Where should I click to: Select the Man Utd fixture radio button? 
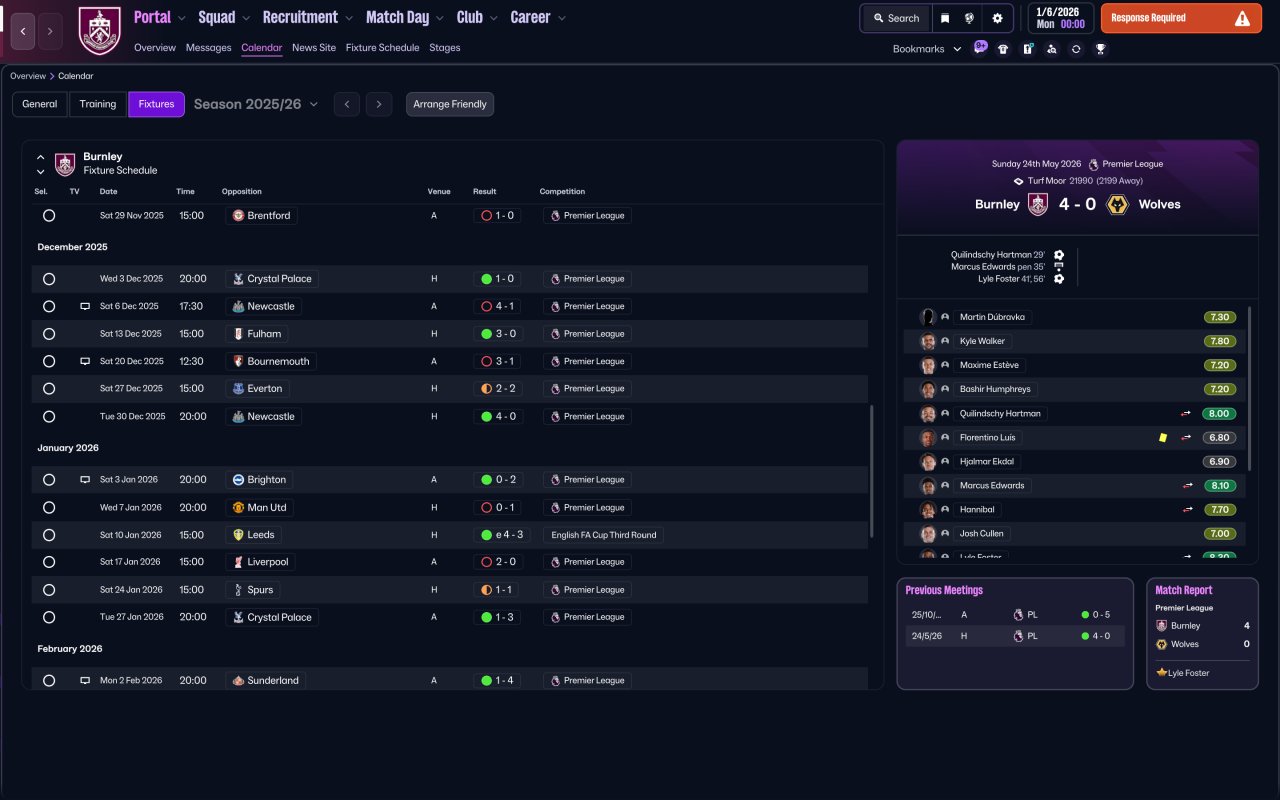click(49, 508)
